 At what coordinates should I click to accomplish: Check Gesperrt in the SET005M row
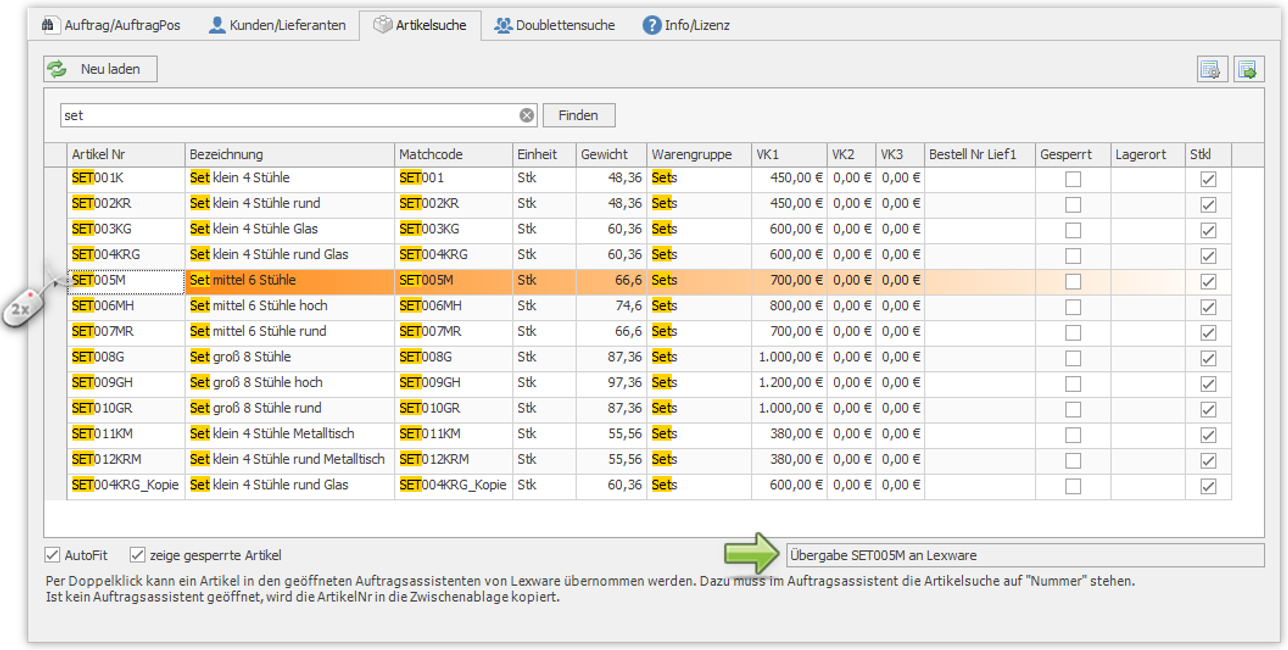tap(1073, 281)
